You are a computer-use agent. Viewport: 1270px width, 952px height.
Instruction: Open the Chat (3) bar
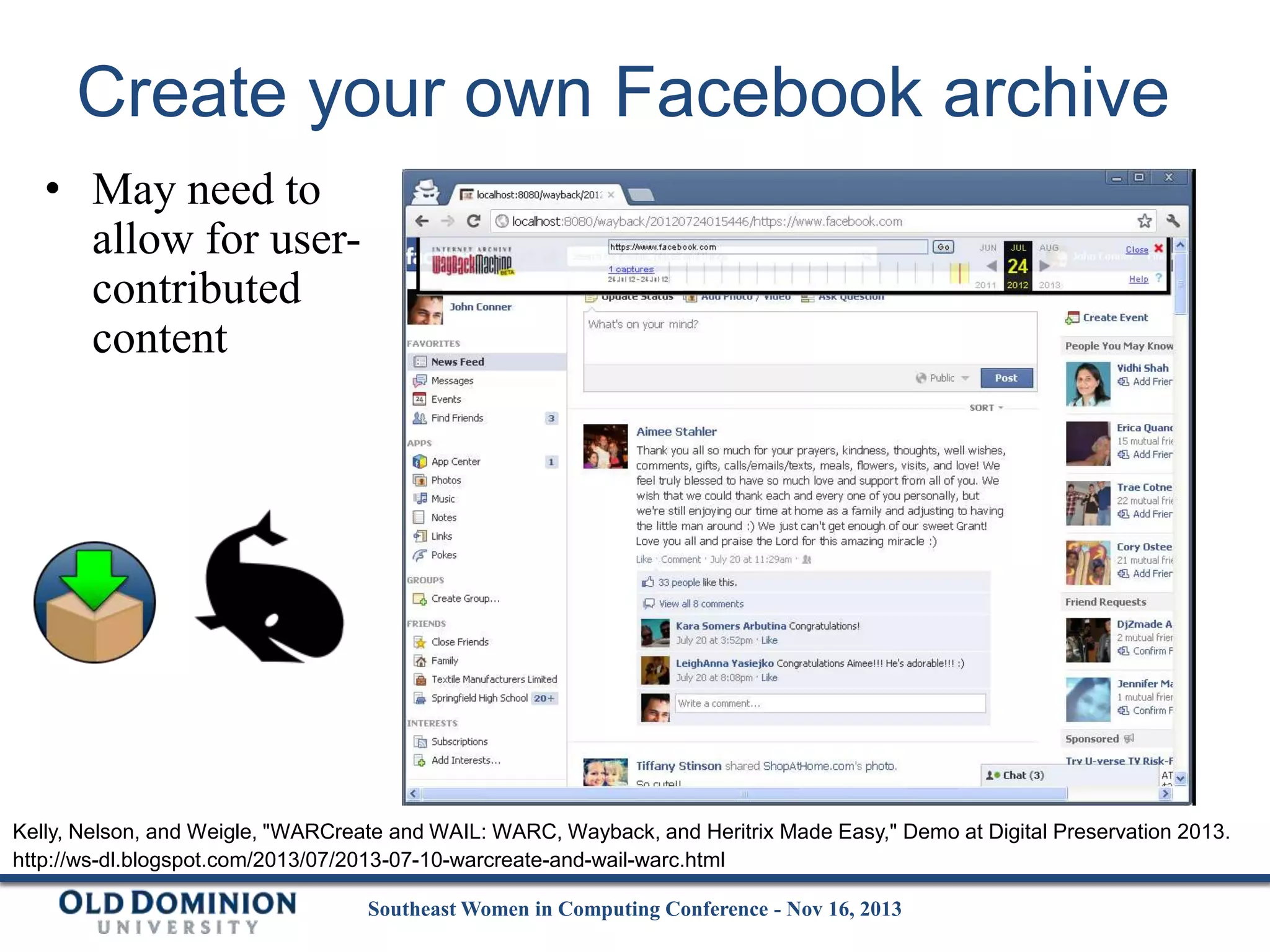point(1070,775)
